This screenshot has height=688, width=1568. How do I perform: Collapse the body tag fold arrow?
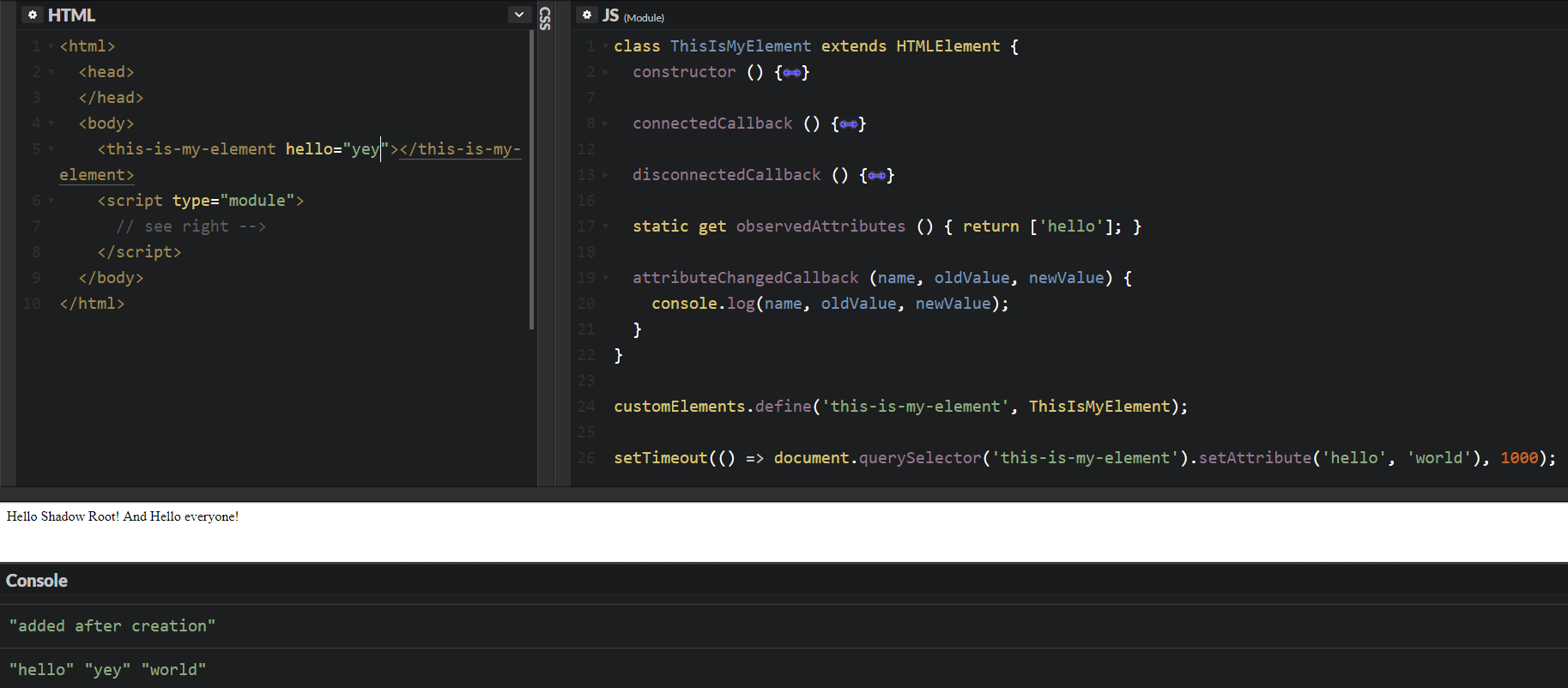pos(51,124)
